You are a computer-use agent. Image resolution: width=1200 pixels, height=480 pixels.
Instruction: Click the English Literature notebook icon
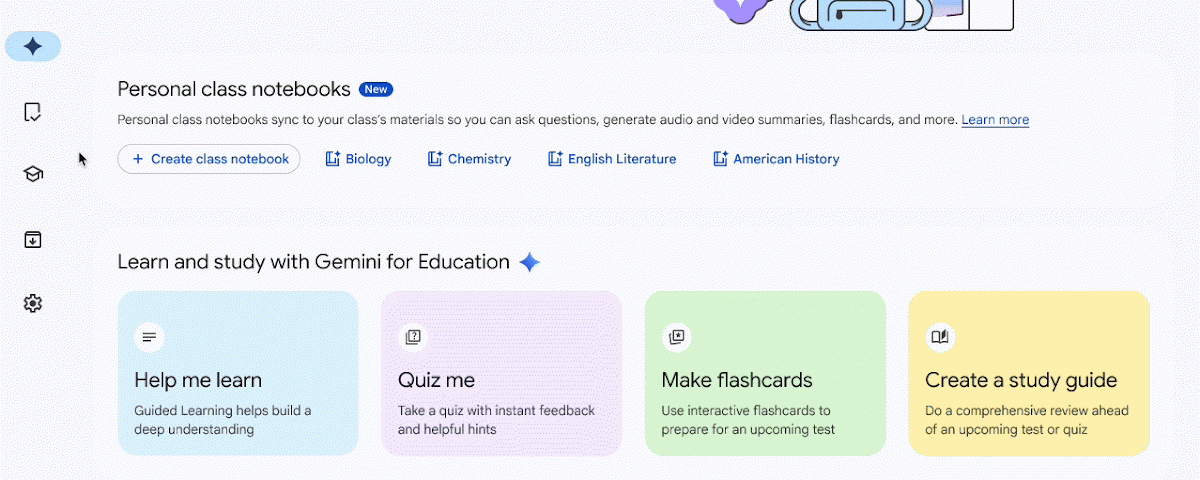click(x=555, y=159)
